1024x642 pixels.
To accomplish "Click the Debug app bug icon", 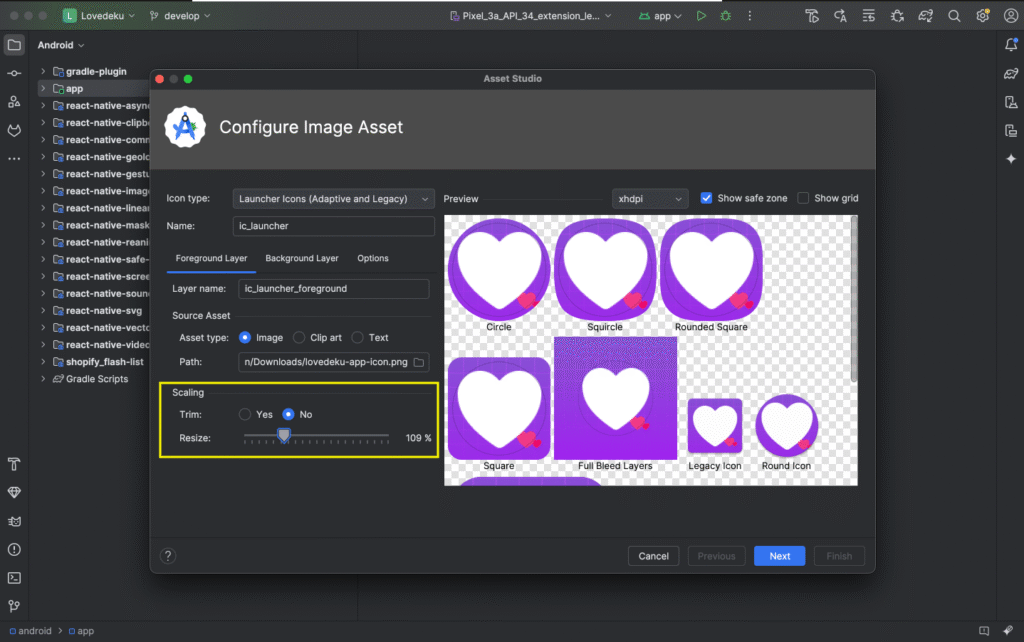I will click(x=726, y=16).
